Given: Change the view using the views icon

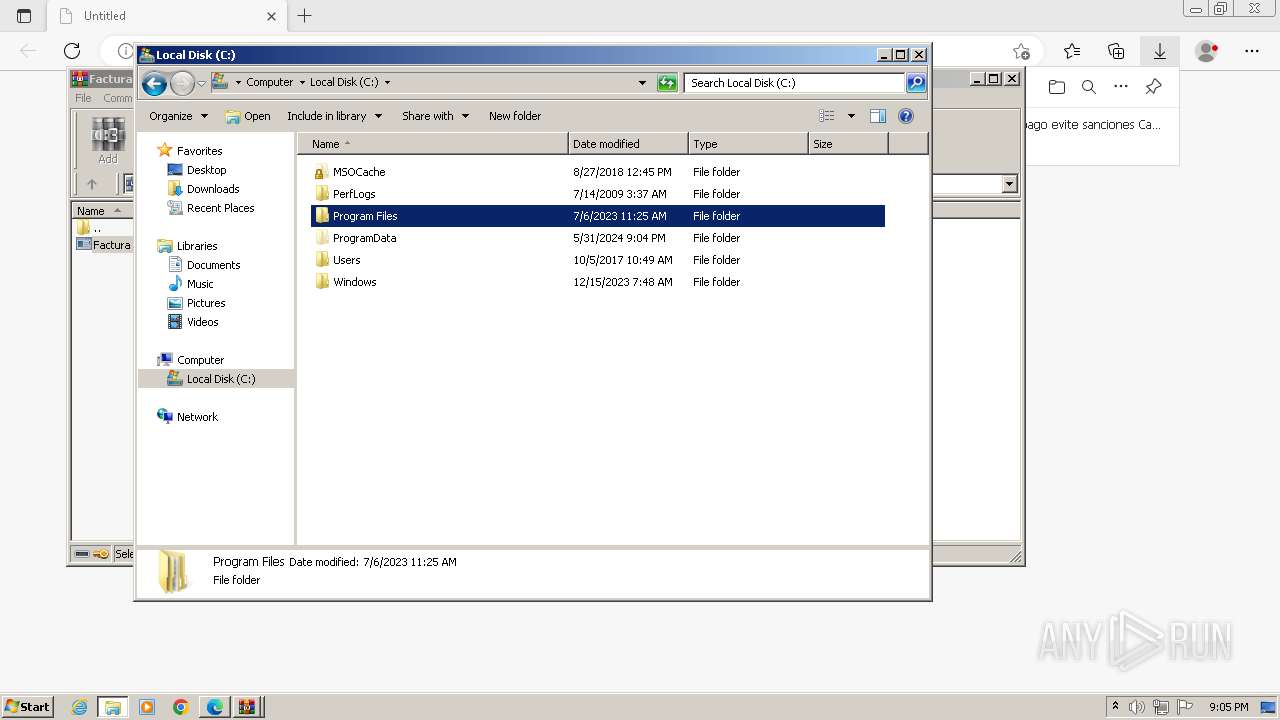Looking at the screenshot, I should [x=827, y=116].
